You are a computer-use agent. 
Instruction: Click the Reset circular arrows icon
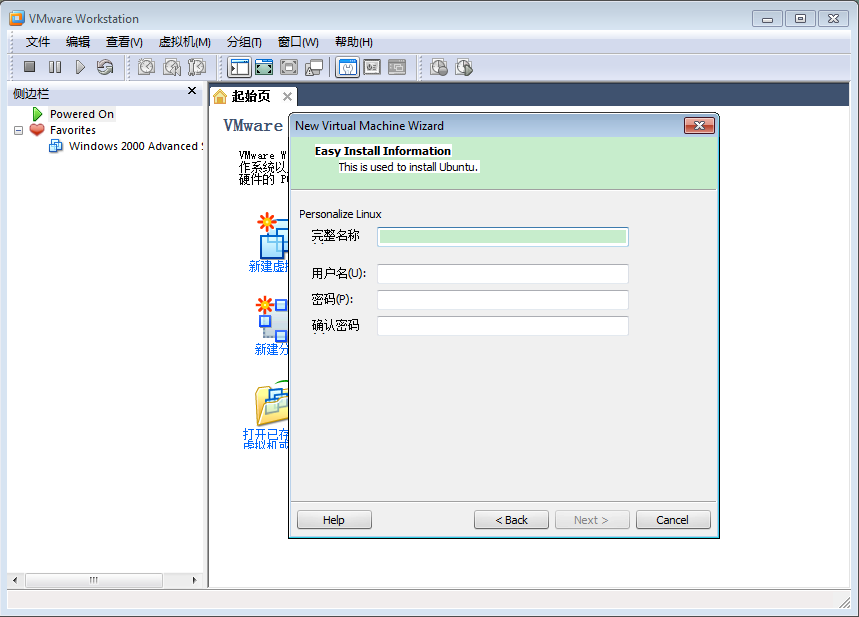(x=105, y=67)
